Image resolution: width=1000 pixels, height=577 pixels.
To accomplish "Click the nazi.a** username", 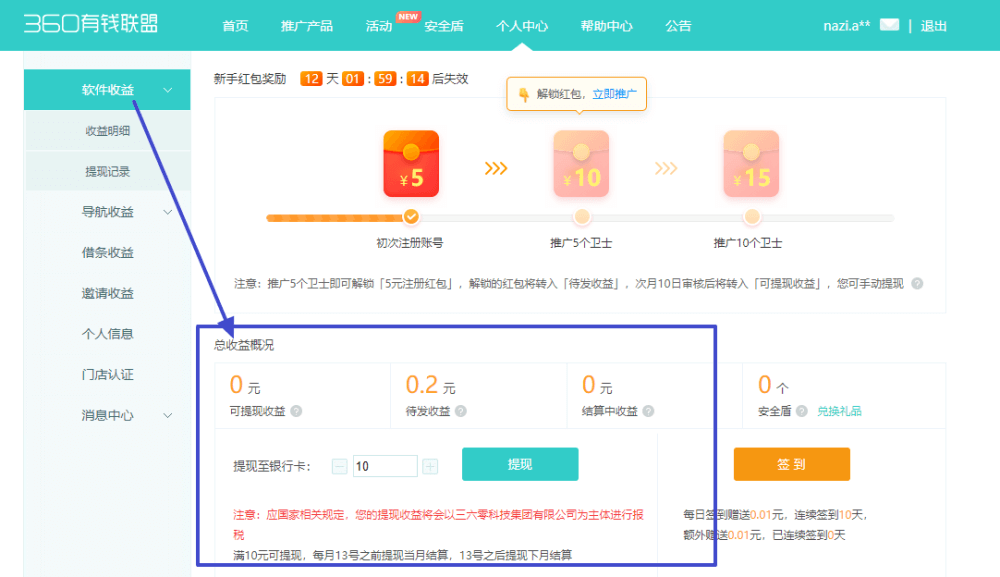I will tap(846, 26).
